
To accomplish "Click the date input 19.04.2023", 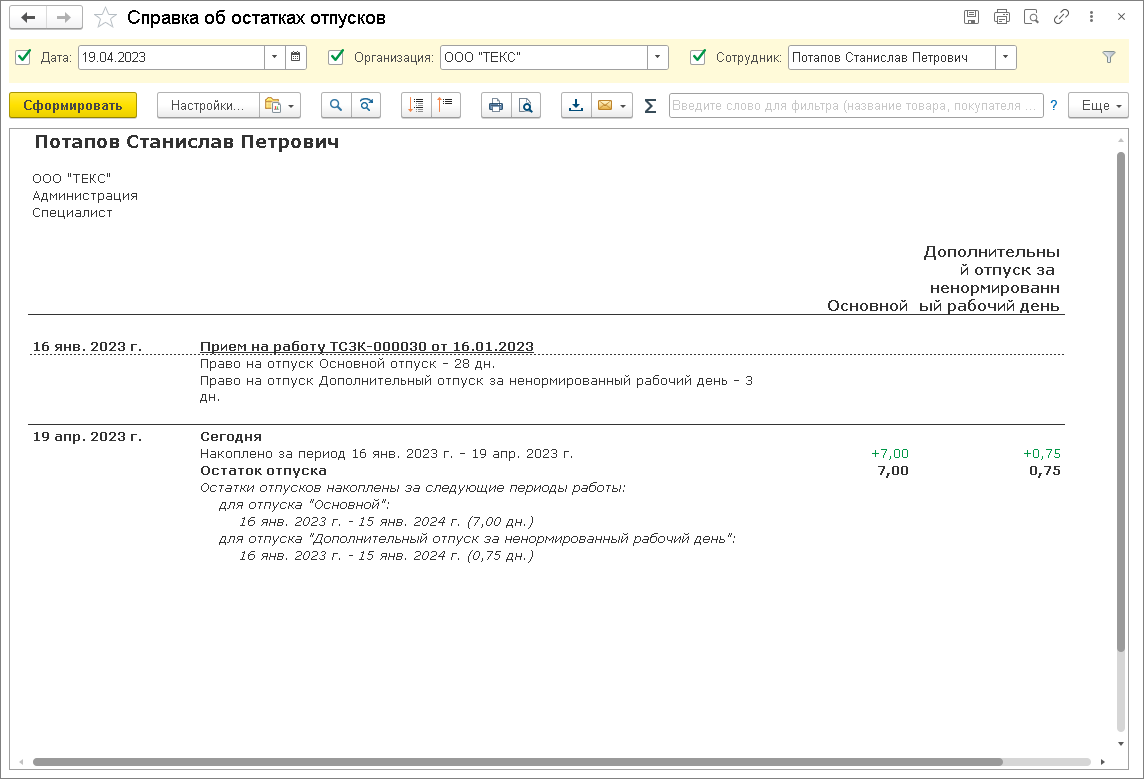I will click(x=171, y=57).
